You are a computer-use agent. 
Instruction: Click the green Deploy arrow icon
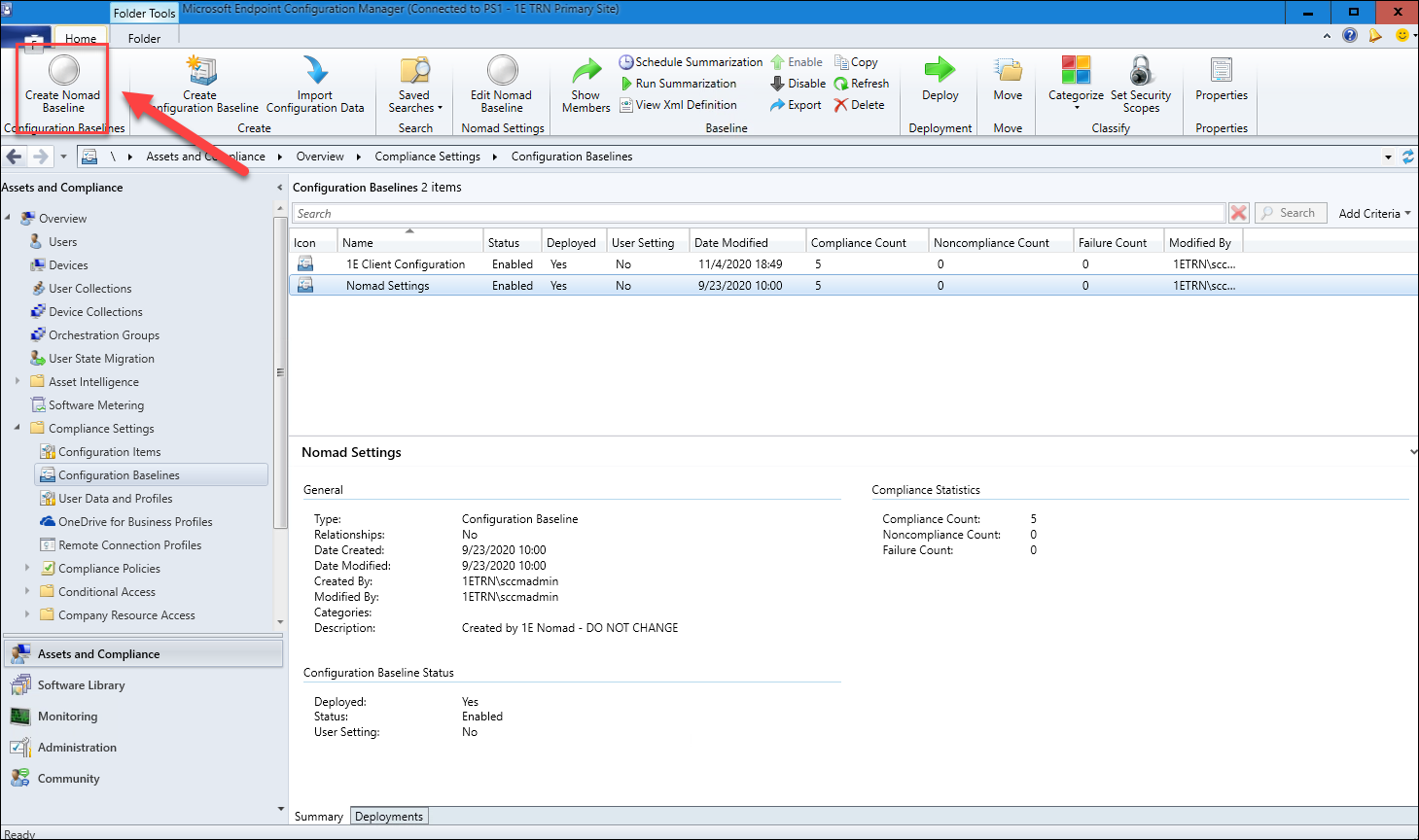940,70
